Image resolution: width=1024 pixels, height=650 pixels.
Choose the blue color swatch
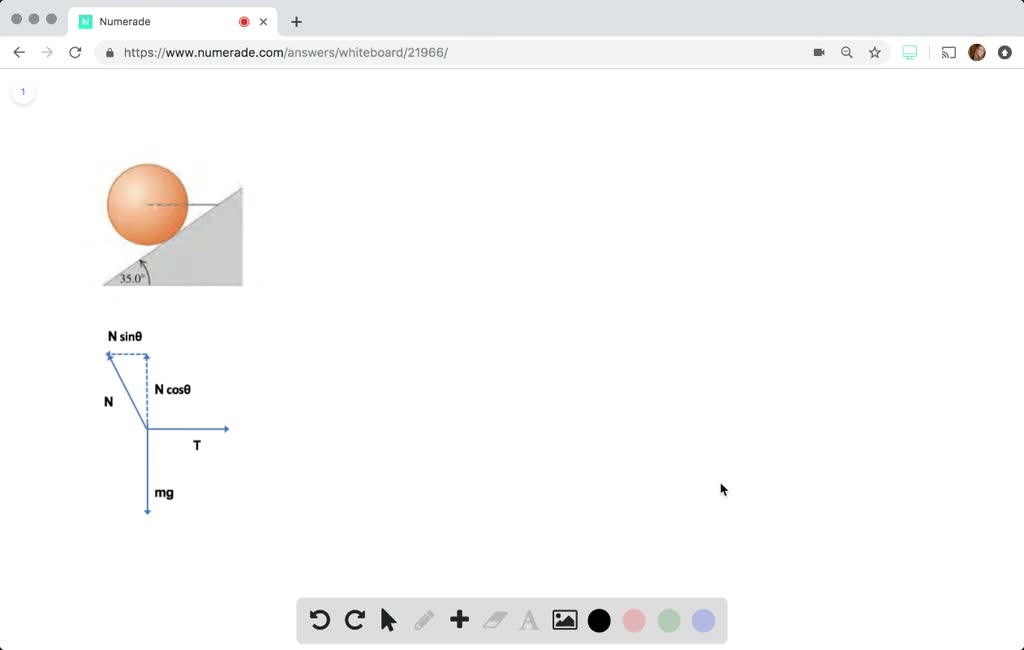click(x=703, y=621)
